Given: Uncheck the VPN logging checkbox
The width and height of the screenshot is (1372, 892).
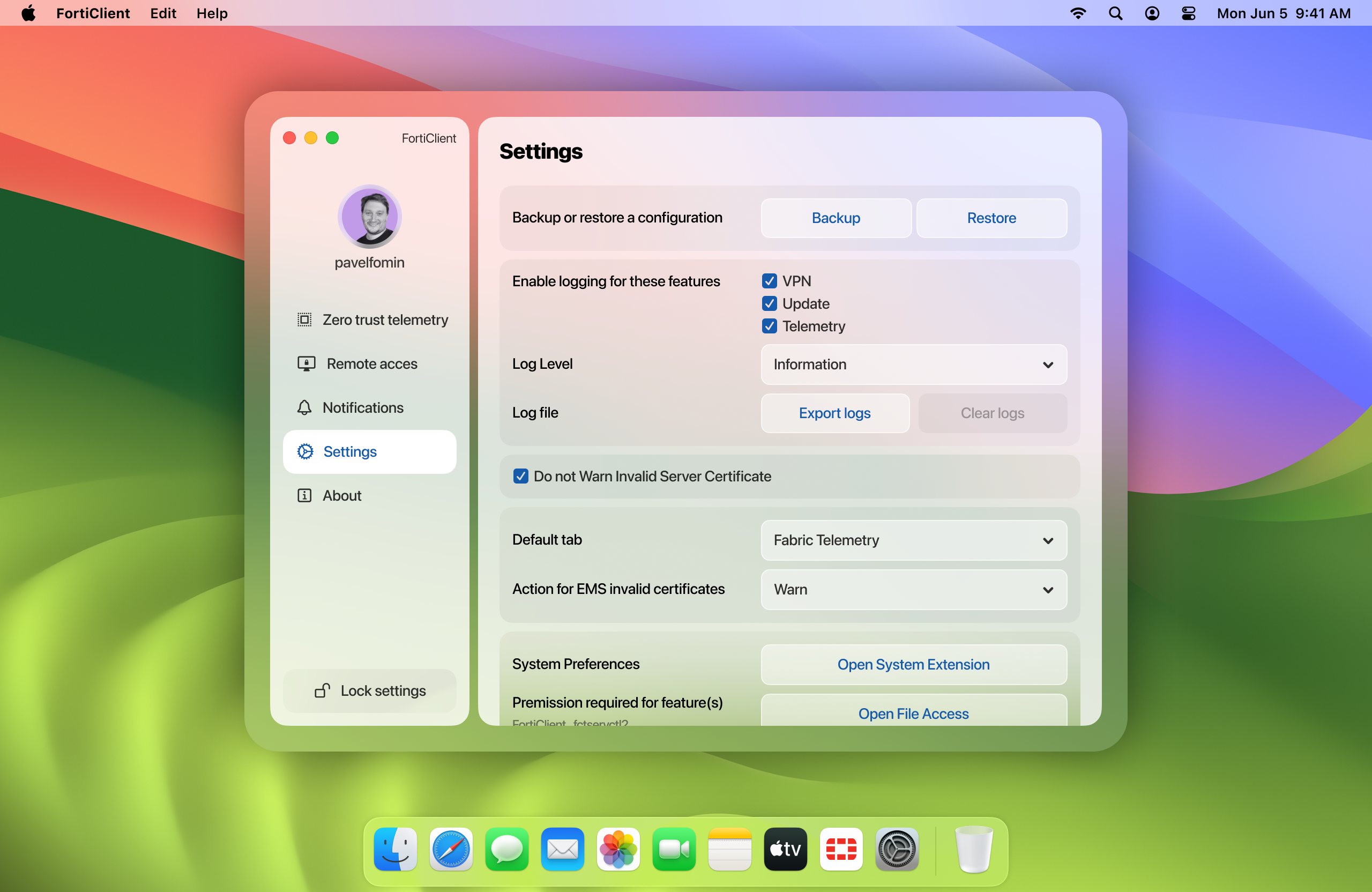Looking at the screenshot, I should (x=769, y=281).
